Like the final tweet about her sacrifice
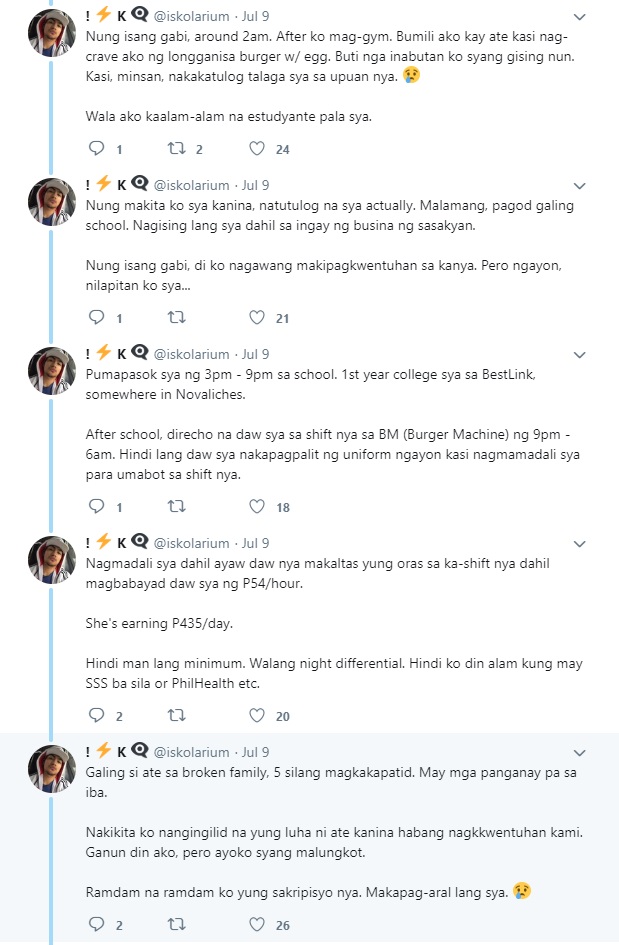 point(257,925)
